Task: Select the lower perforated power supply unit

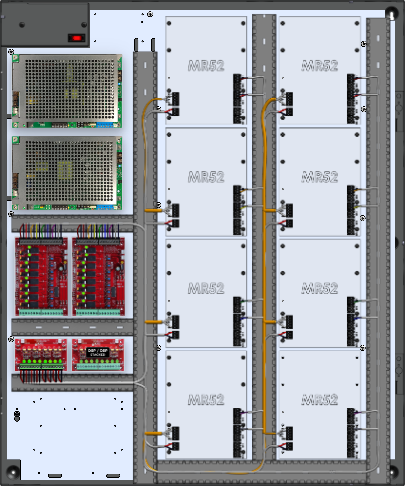Action: (x=67, y=173)
